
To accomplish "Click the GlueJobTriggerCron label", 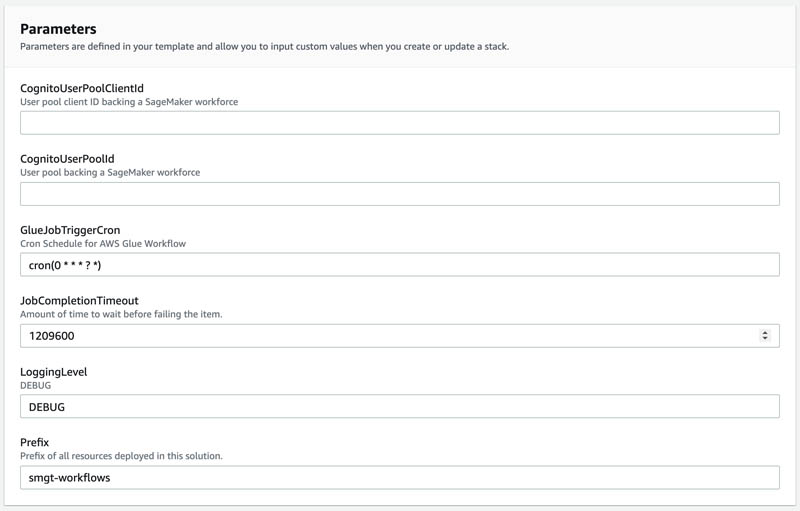I will tap(70, 230).
